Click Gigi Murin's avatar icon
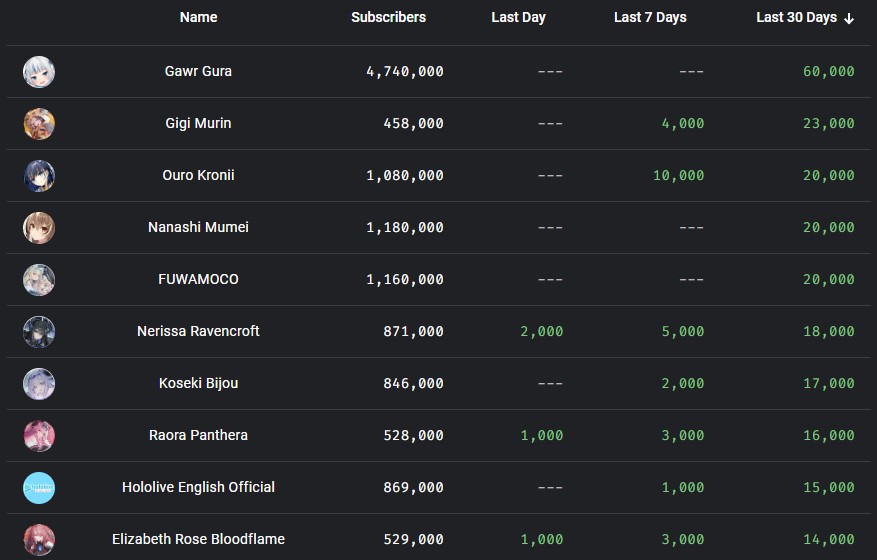Screen dimensions: 877x560 coord(39,124)
